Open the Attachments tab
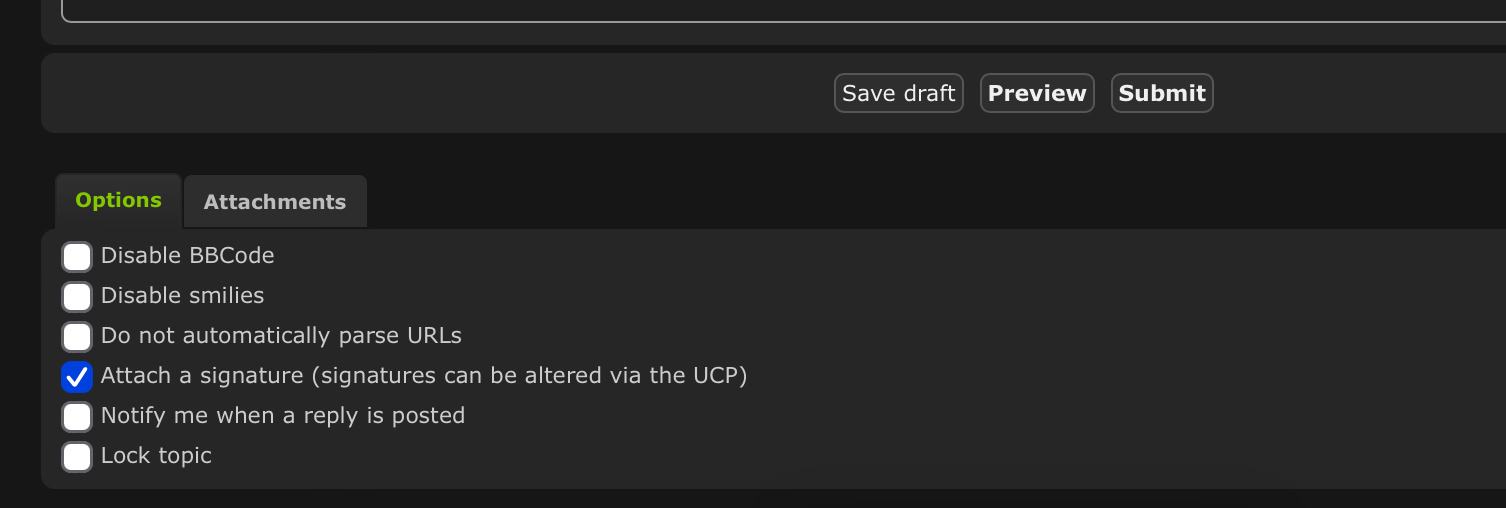The height and width of the screenshot is (508, 1506). (x=275, y=202)
